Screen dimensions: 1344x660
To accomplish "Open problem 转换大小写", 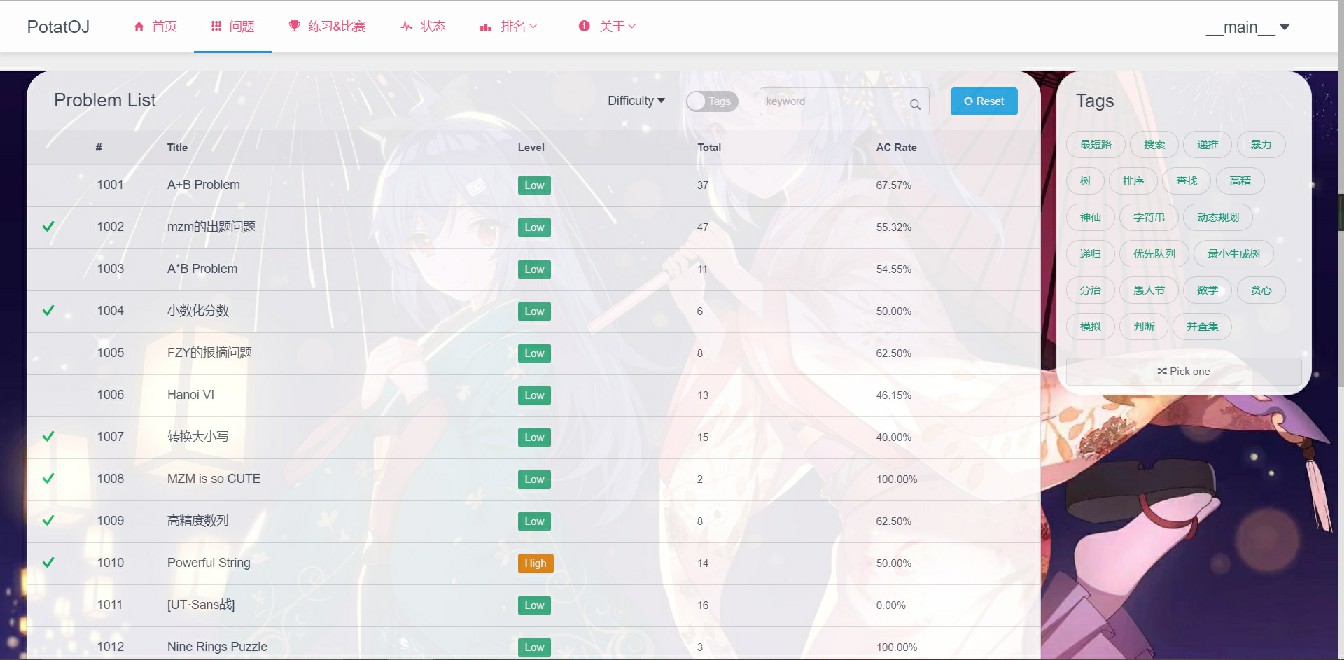I will coord(198,437).
